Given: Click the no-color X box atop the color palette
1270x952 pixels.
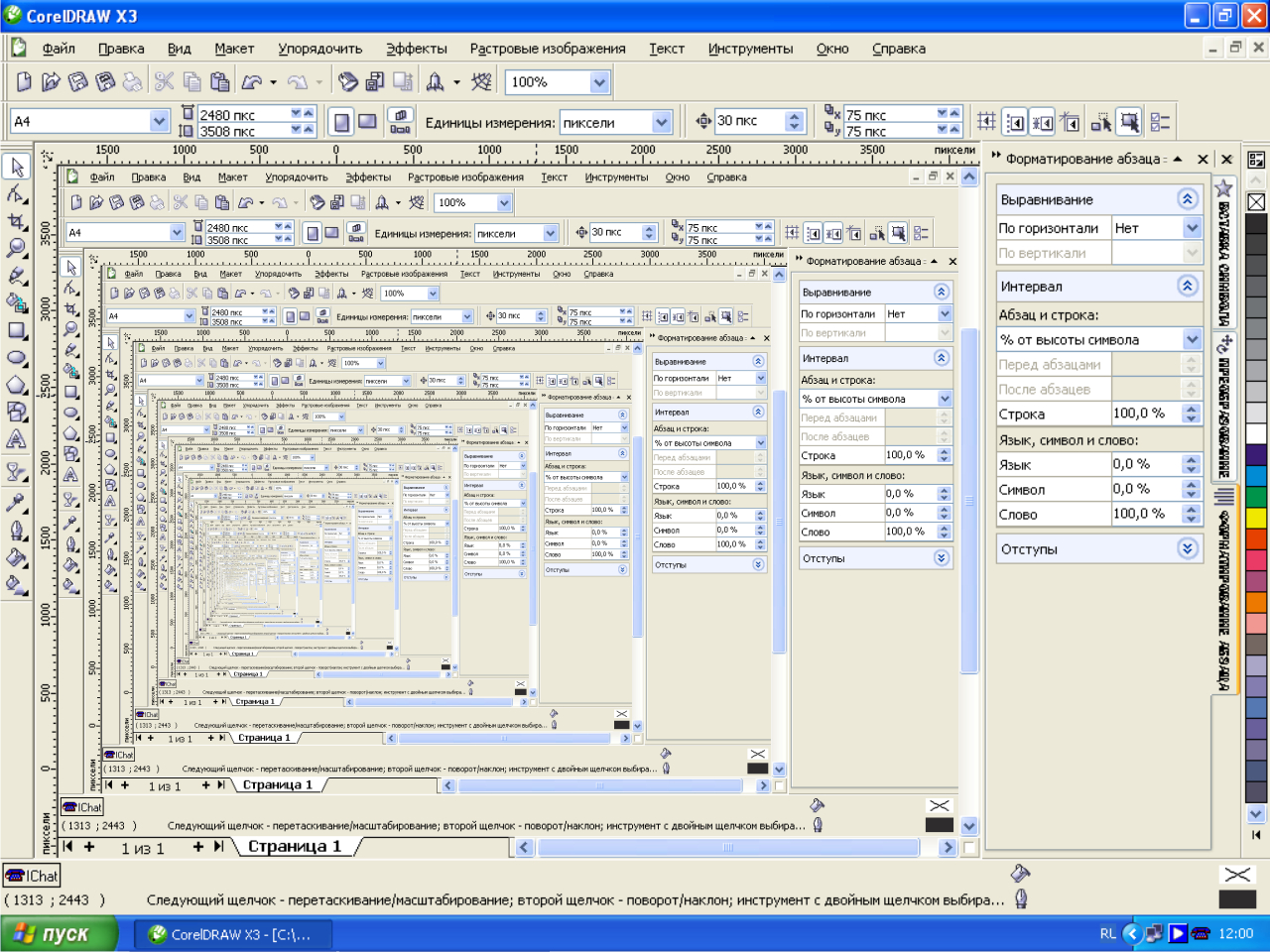Looking at the screenshot, I should (x=1256, y=202).
